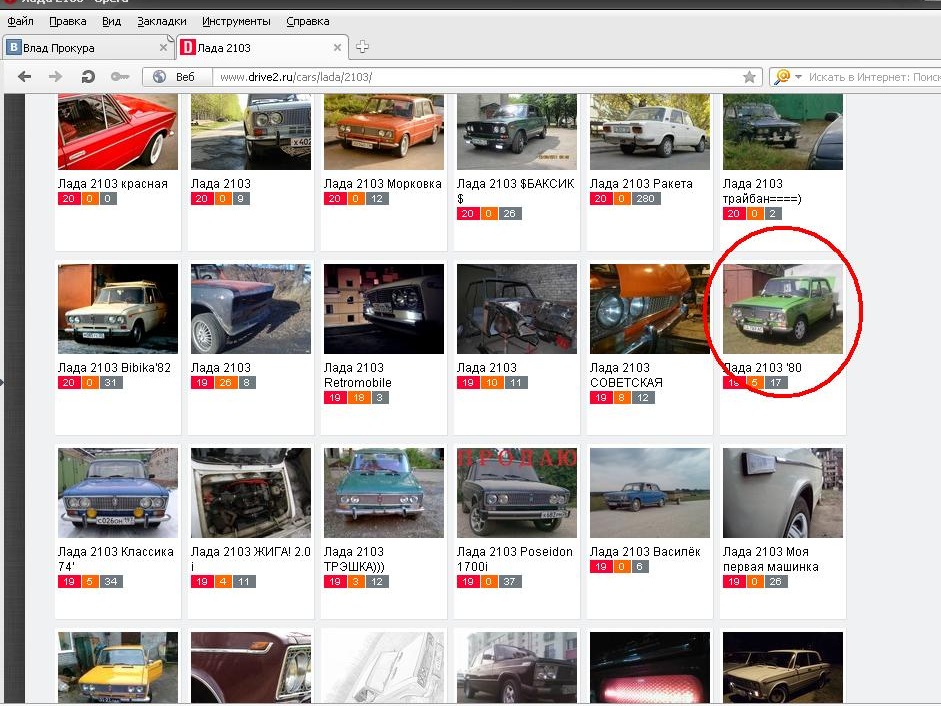The width and height of the screenshot is (941, 706).
Task: Open the Инструменты menu
Action: (236, 21)
